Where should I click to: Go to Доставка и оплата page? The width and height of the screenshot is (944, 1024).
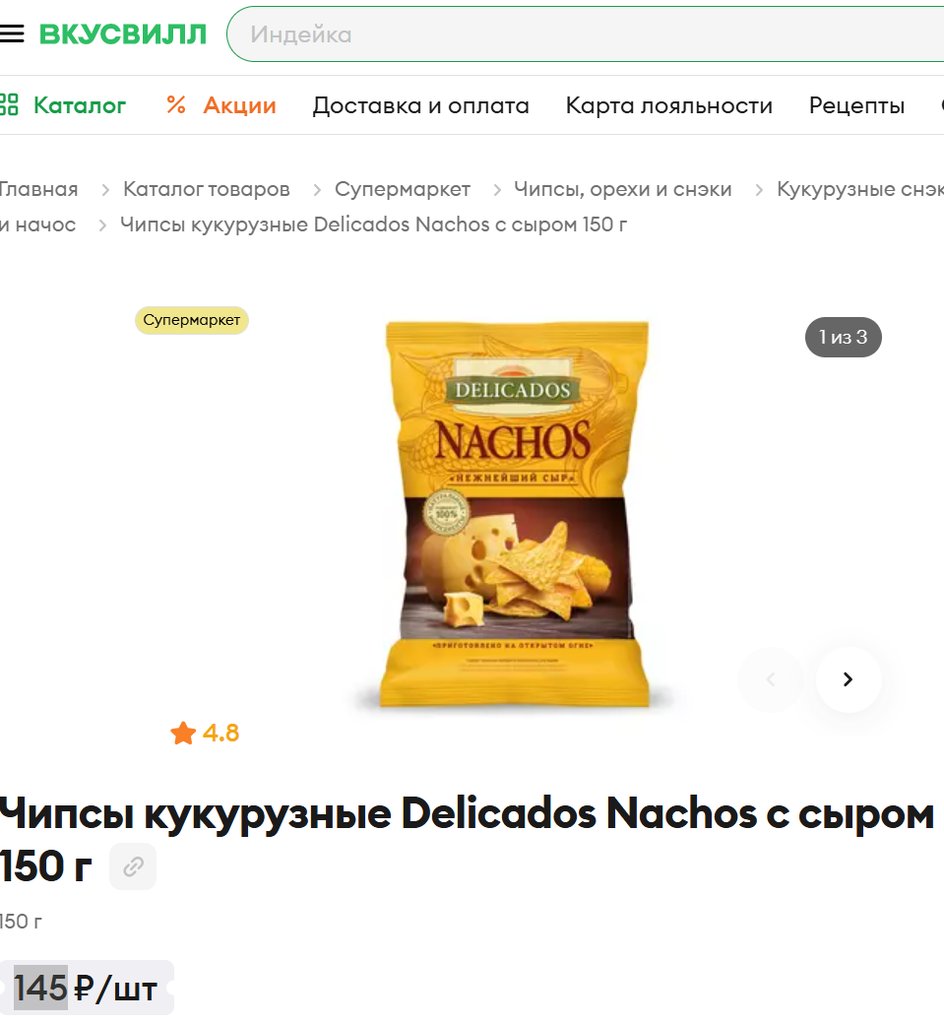[x=420, y=105]
